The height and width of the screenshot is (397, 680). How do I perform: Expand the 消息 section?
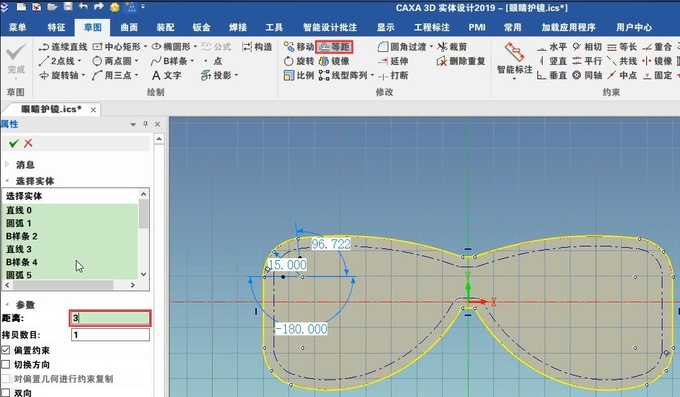coord(7,164)
